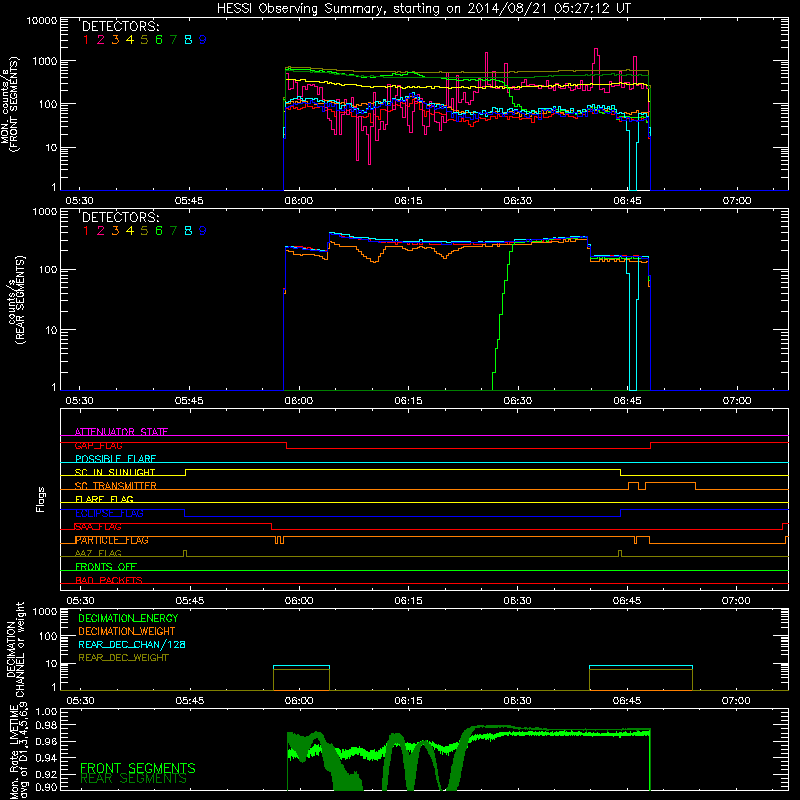The height and width of the screenshot is (800, 800).
Task: Click the SC_TRANSMITTER flag label
Action: (116, 486)
